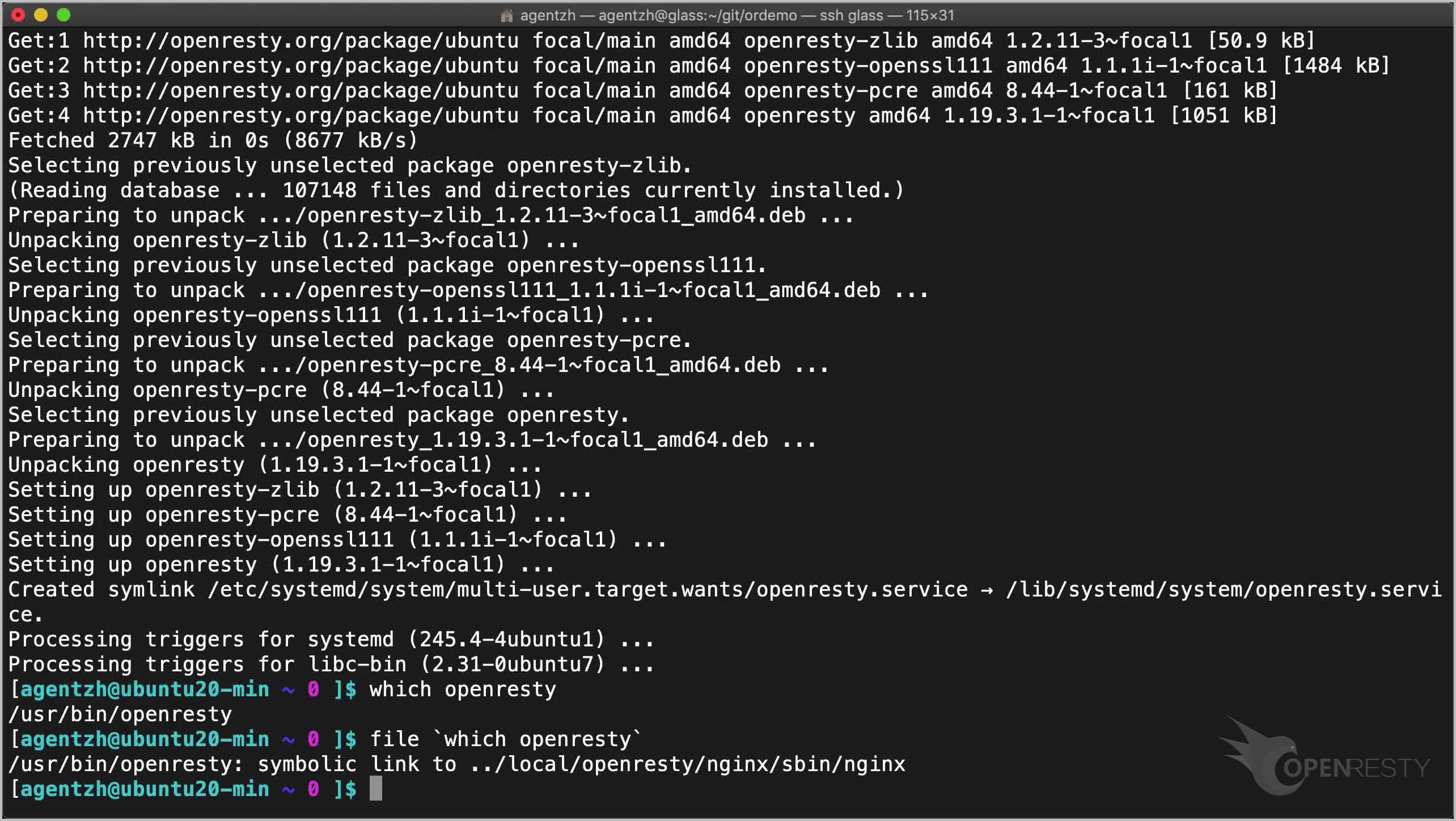Click the '../local/openresty/nginx/sbin/nginx' symlink path
Viewport: 1456px width, 821px height.
point(687,764)
